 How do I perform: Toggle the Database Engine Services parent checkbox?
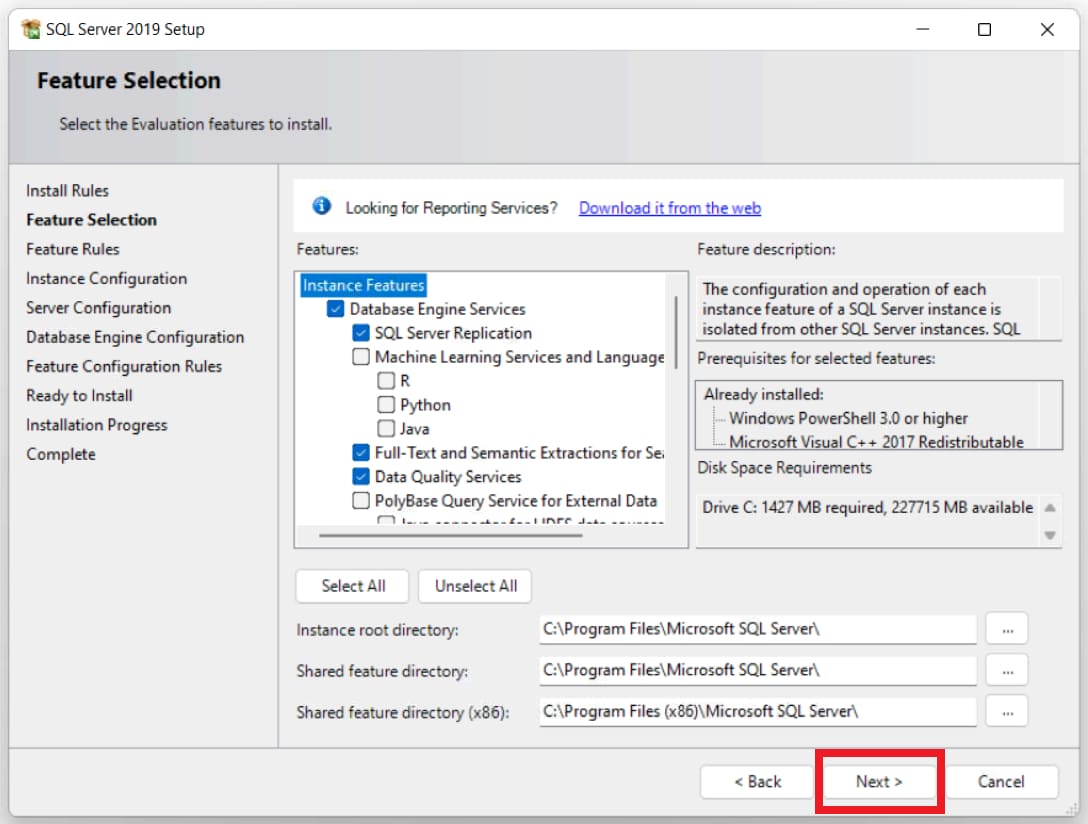click(x=336, y=309)
